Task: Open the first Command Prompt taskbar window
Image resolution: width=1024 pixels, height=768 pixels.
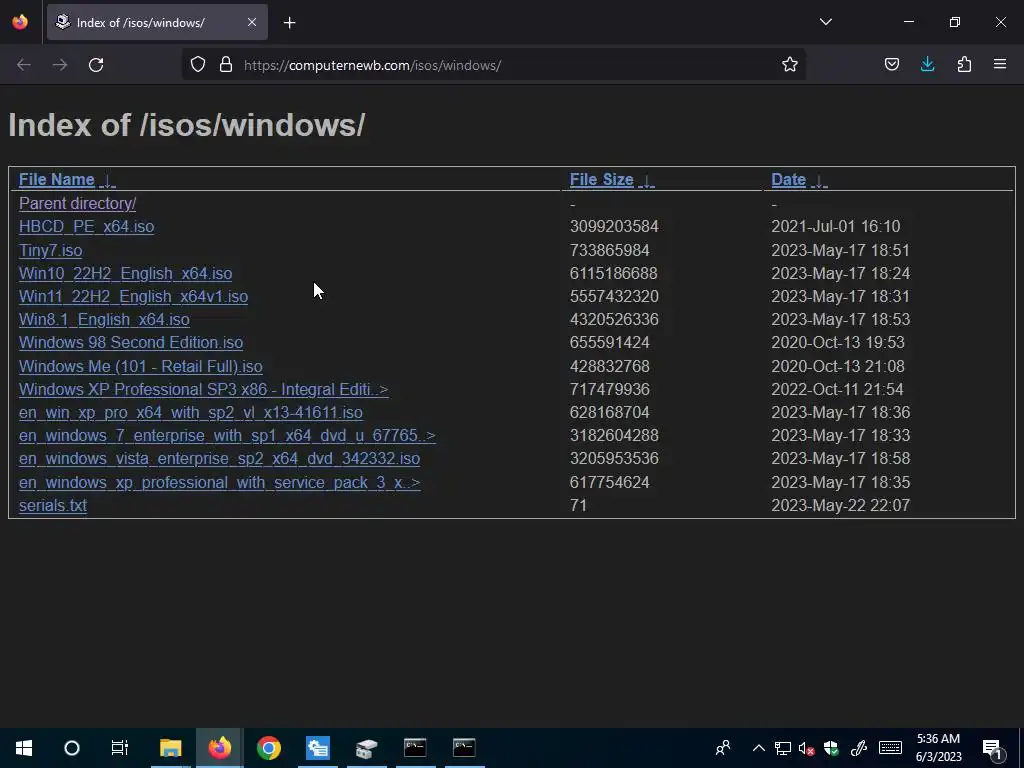Action: (x=415, y=748)
